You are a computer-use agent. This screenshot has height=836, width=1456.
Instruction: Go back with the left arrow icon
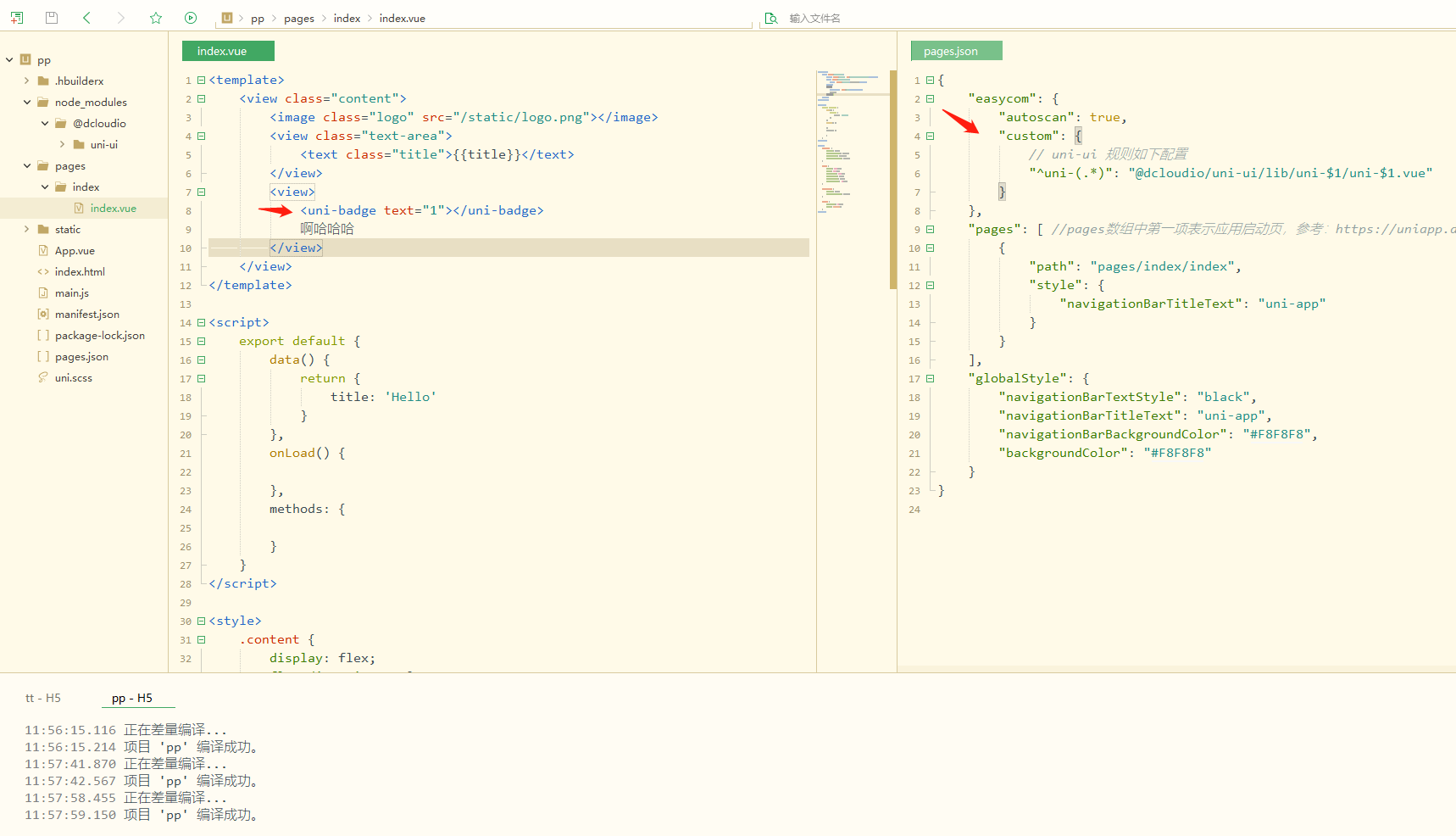pos(86,18)
